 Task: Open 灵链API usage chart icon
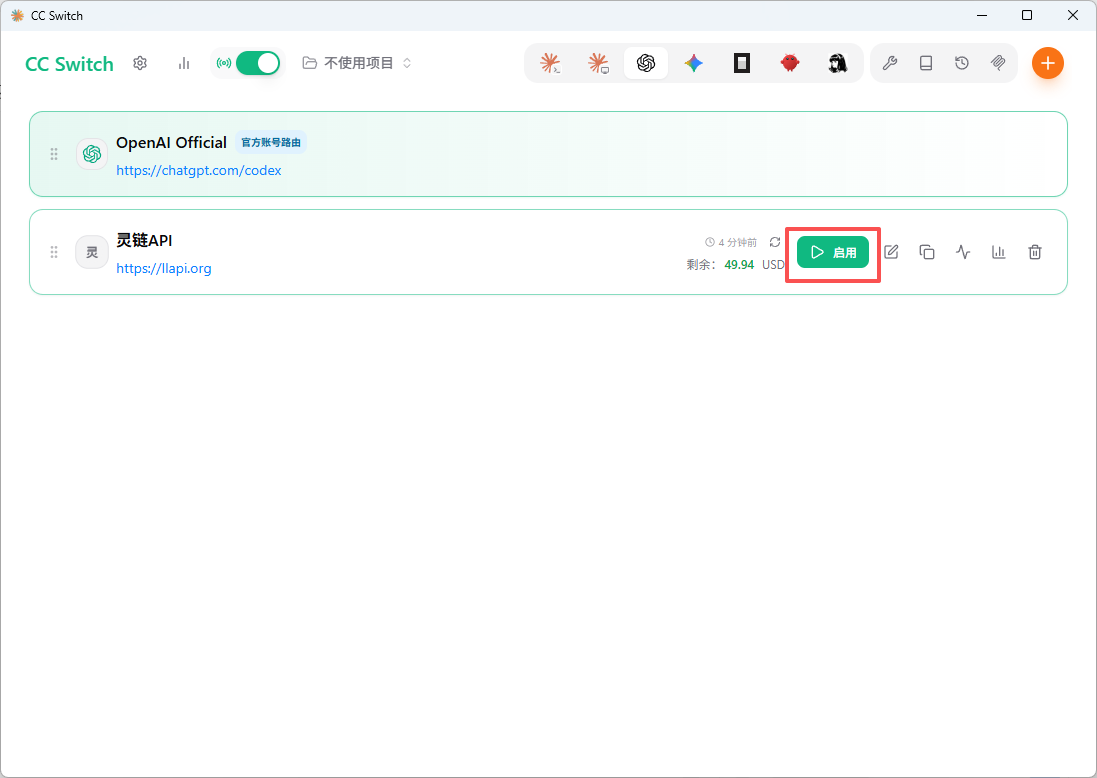click(x=998, y=252)
